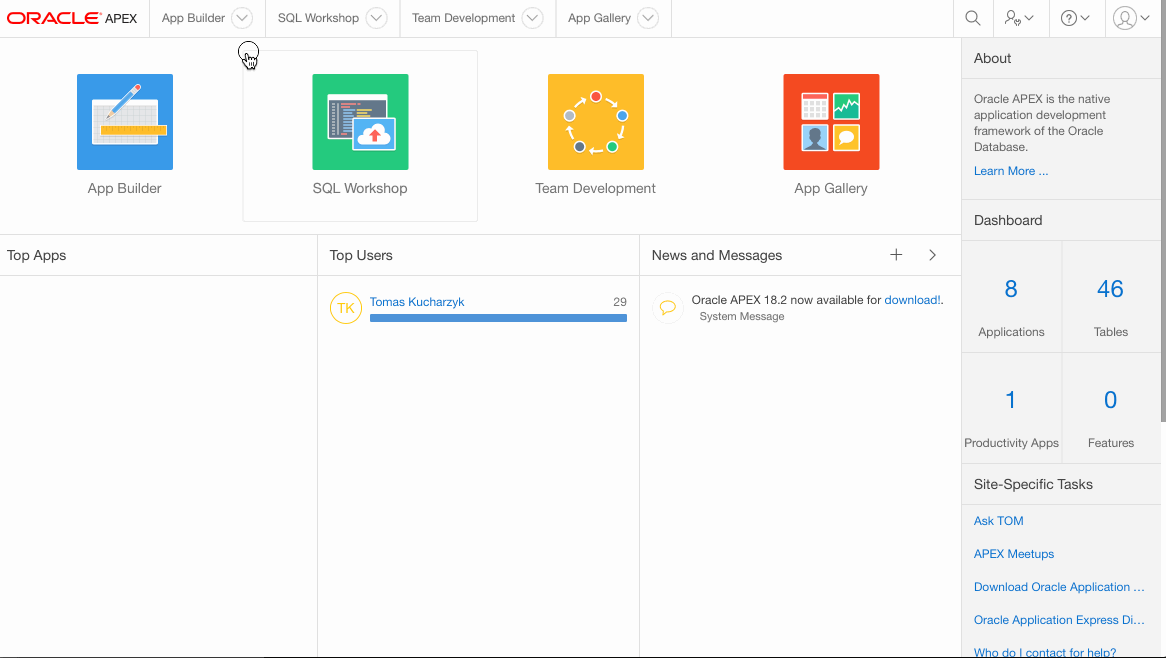Click the plus icon in News and Messages
Screen dimensions: 1166x658
[896, 255]
